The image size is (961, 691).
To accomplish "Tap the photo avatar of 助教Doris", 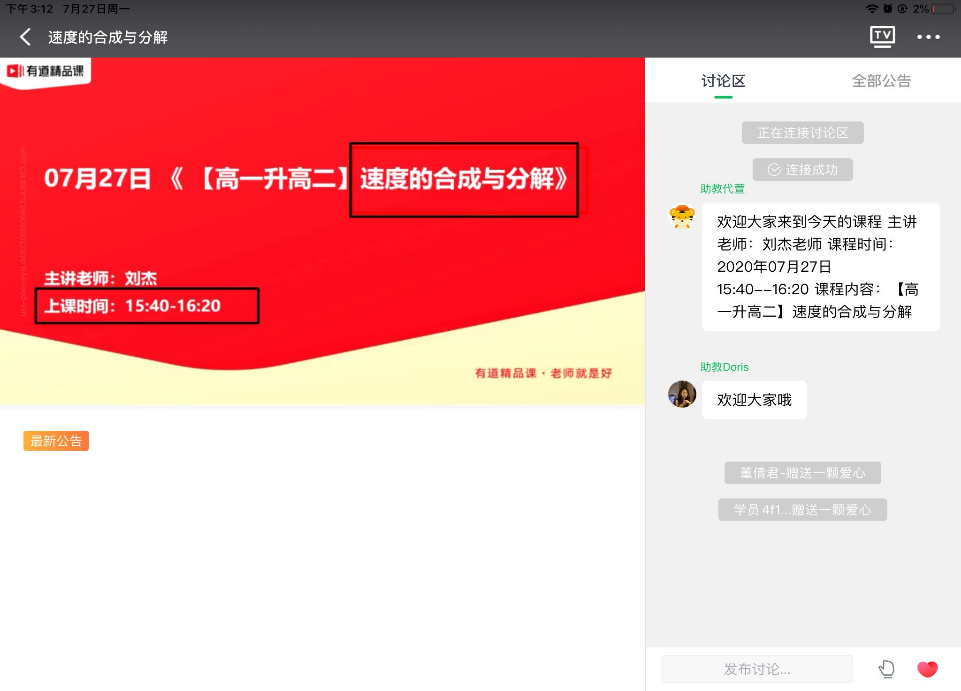I will (x=682, y=394).
